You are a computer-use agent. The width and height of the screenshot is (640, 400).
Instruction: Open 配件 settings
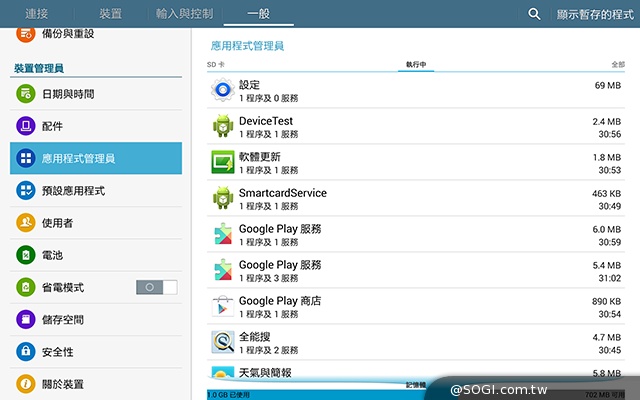click(x=96, y=126)
